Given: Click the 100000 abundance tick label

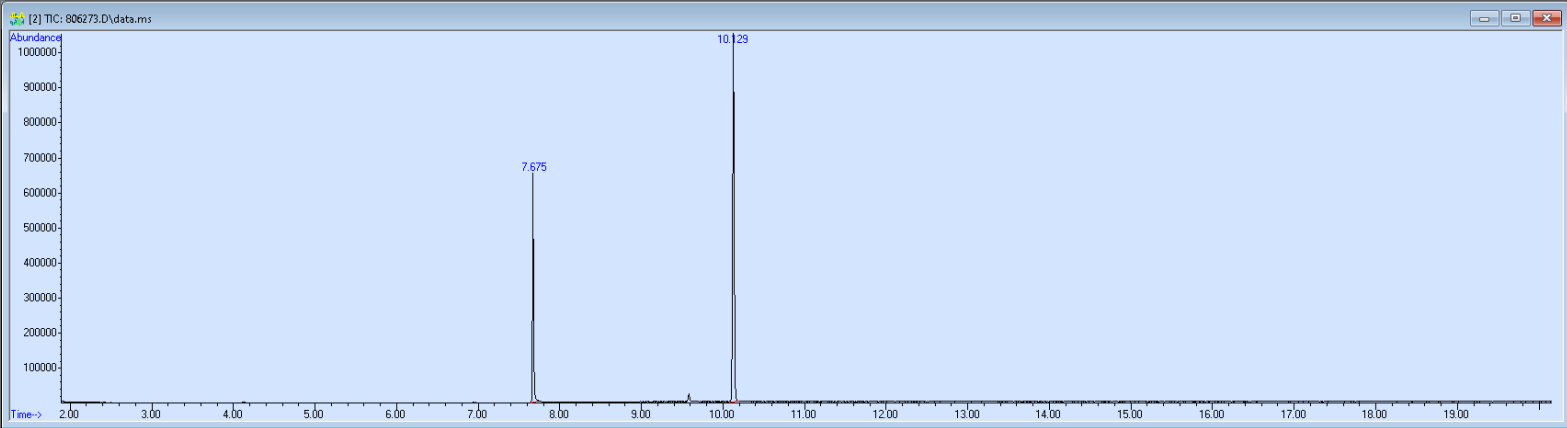Looking at the screenshot, I should pyautogui.click(x=38, y=368).
